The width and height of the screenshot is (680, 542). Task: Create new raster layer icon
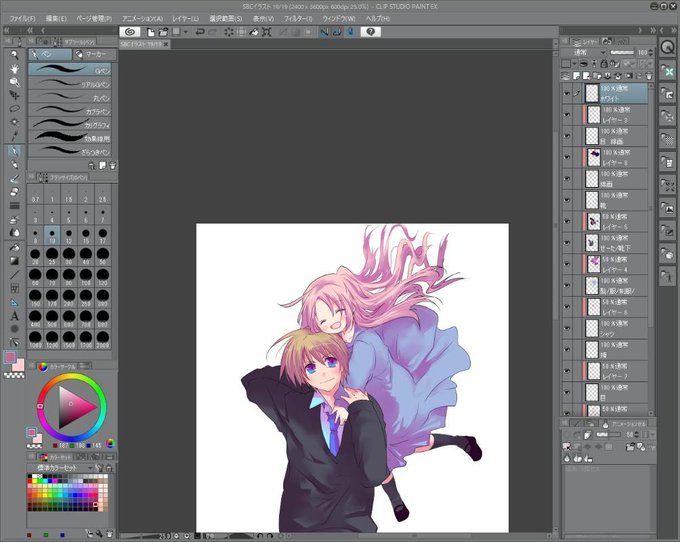[x=577, y=76]
